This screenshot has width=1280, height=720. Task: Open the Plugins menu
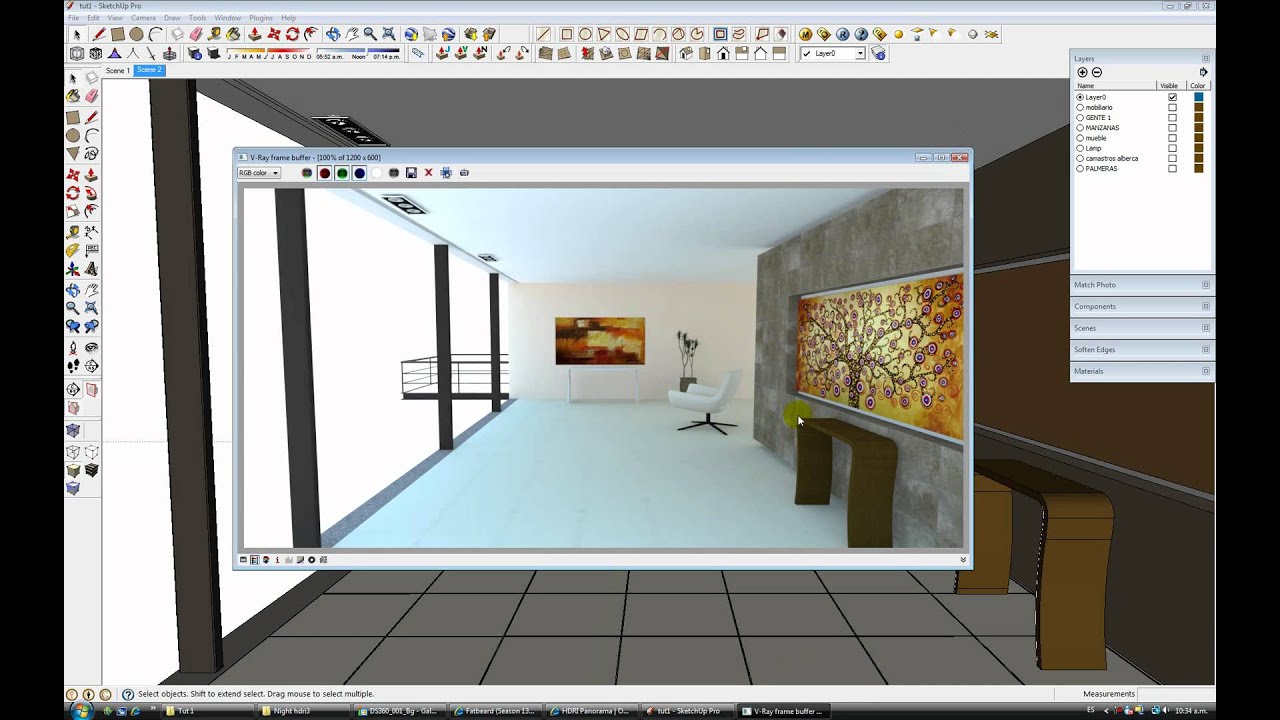click(x=261, y=18)
